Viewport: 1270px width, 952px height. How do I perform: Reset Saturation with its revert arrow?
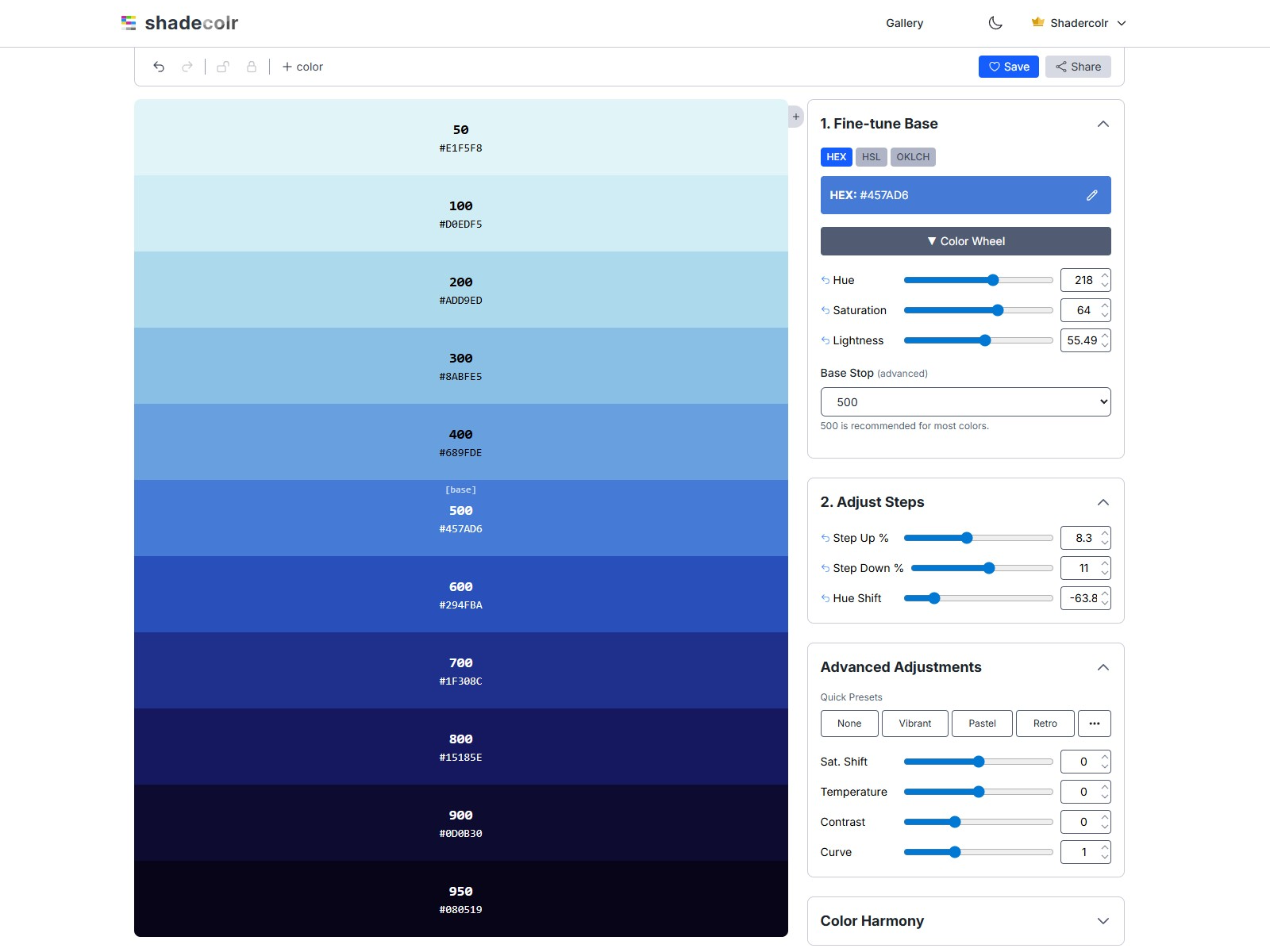(x=825, y=310)
